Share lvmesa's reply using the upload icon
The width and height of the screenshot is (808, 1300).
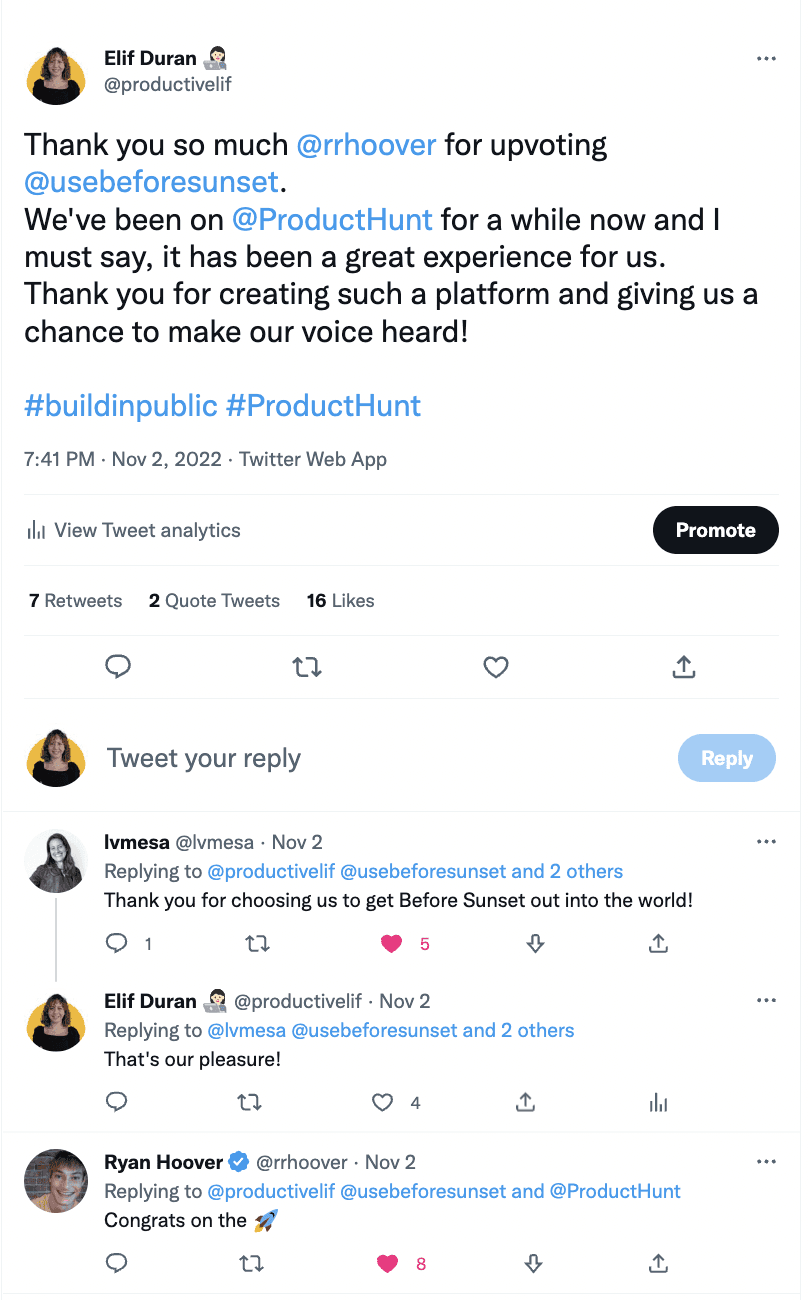point(658,943)
